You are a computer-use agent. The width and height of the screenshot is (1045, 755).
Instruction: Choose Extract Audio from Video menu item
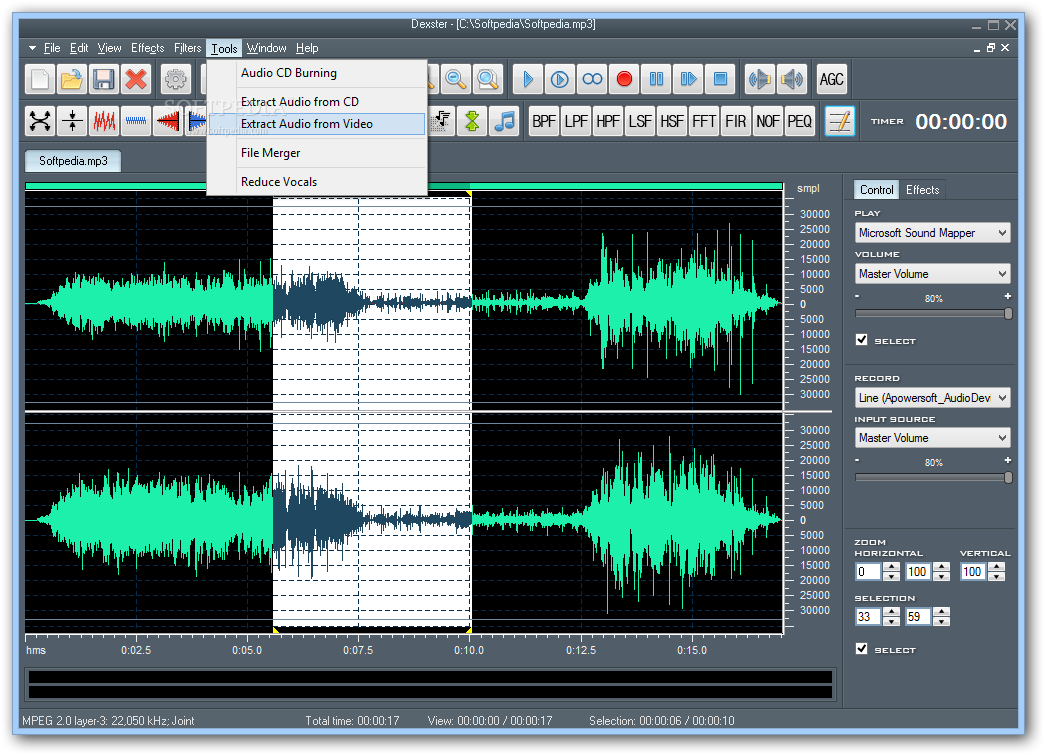point(307,124)
